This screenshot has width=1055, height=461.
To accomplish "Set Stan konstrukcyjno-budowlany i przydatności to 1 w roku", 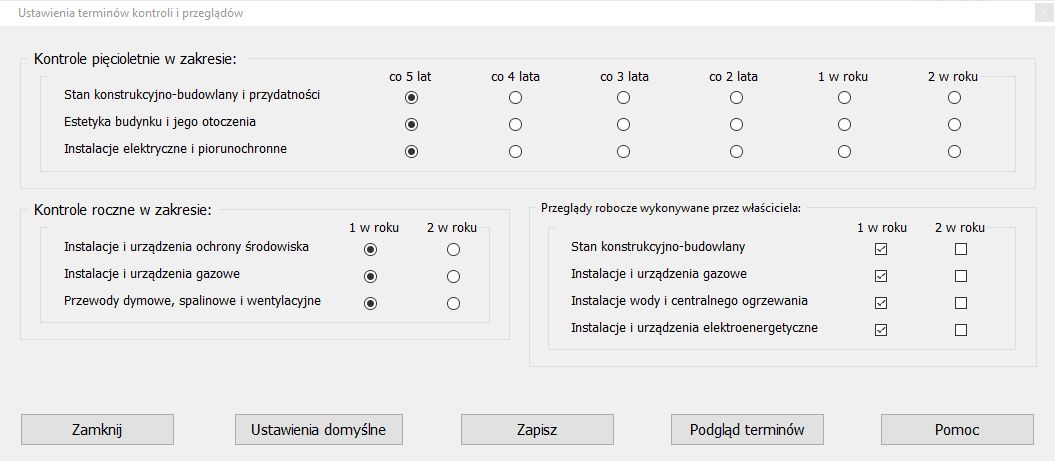I will coord(844,98).
